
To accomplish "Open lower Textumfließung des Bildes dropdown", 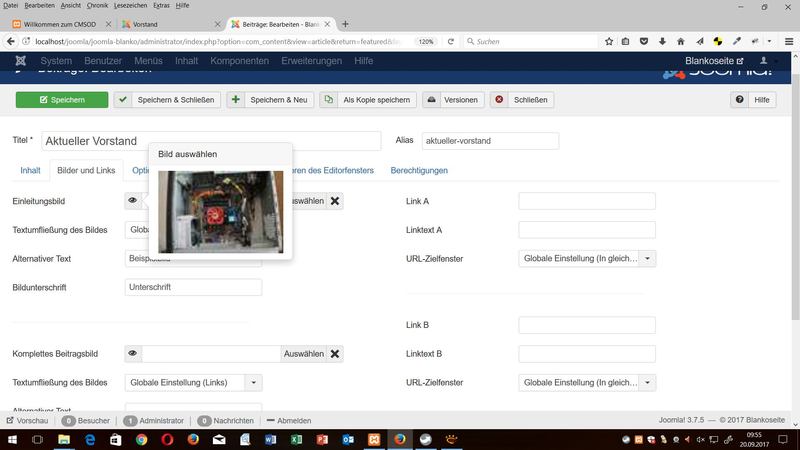I will click(x=254, y=382).
